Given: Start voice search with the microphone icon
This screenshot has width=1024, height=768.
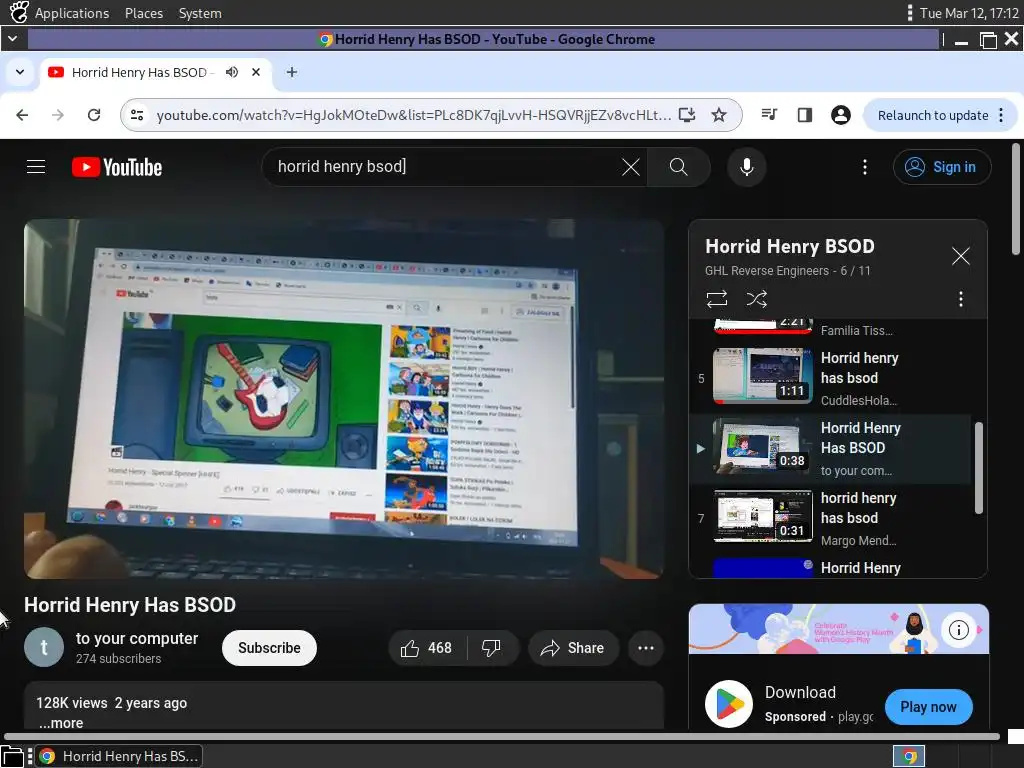Looking at the screenshot, I should coord(746,167).
